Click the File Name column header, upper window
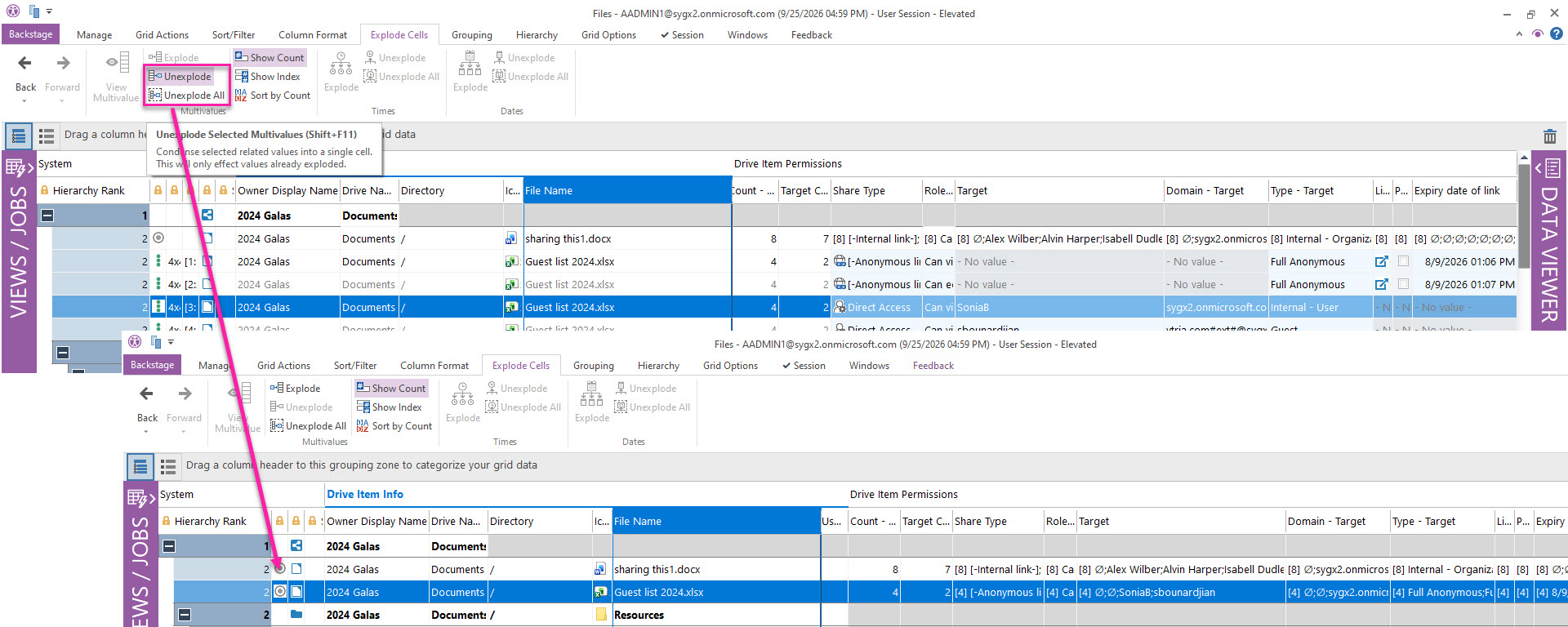 (x=627, y=191)
